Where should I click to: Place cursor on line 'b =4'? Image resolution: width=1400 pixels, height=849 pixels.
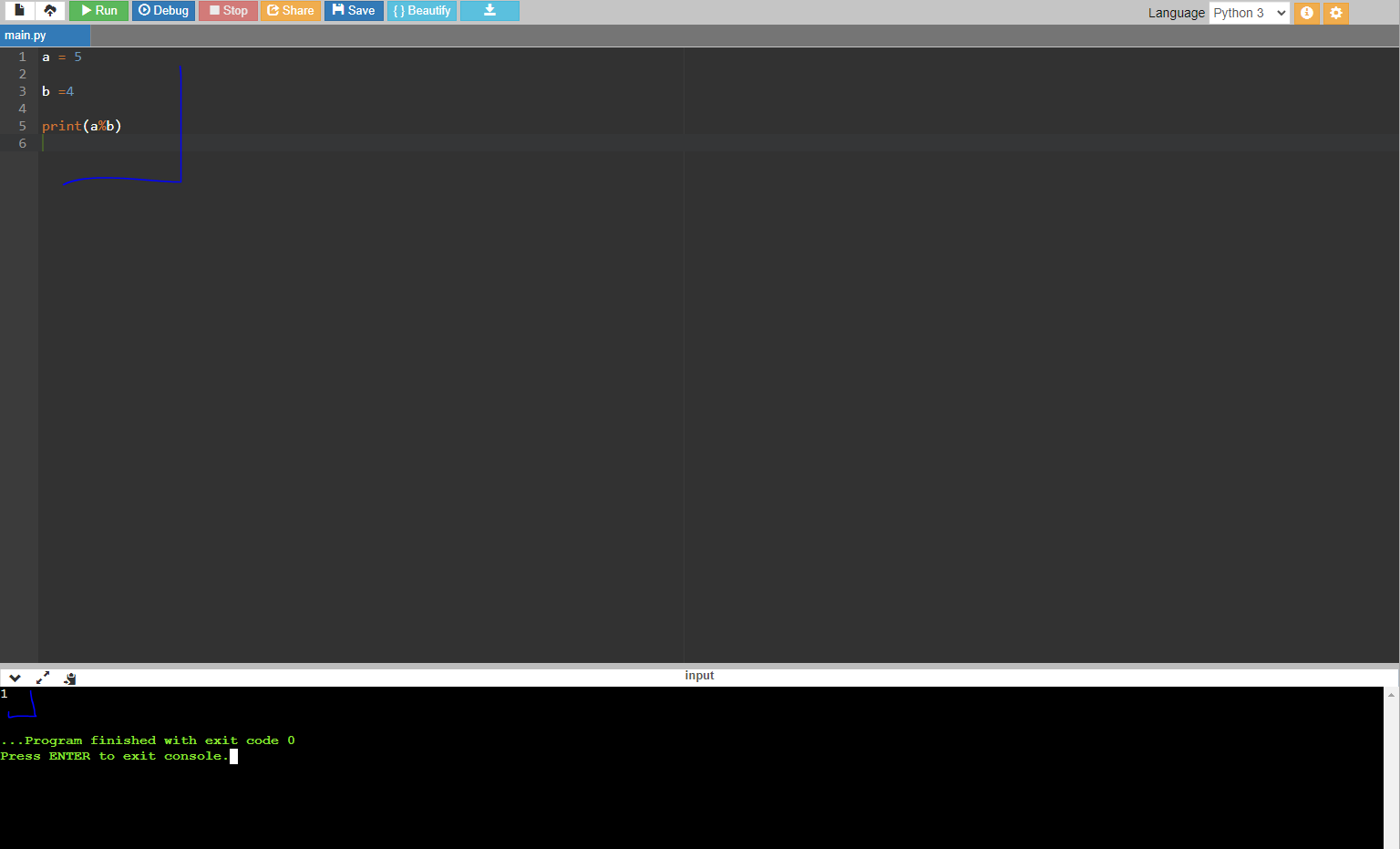(58, 91)
